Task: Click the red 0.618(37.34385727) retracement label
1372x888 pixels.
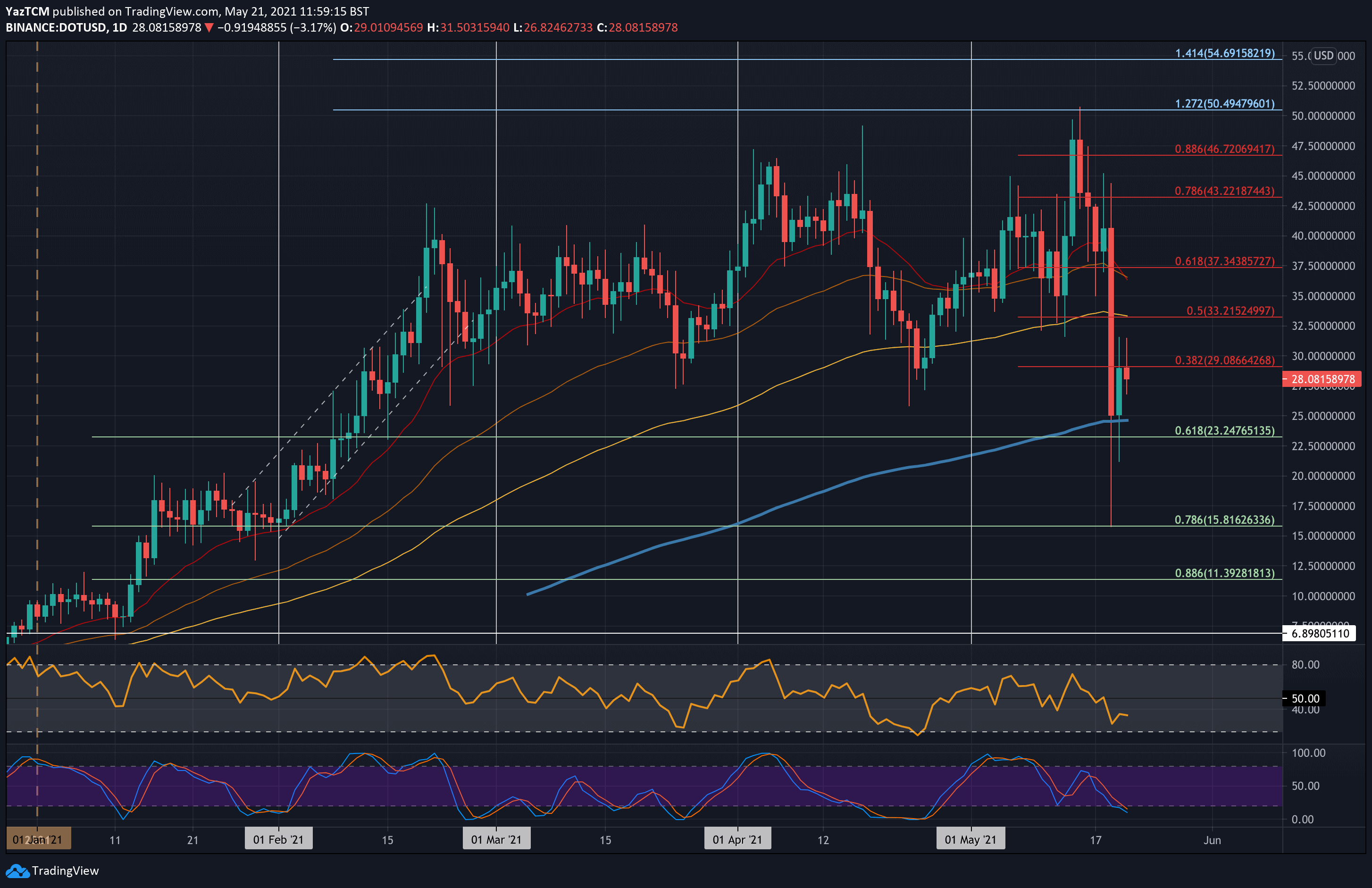Action: point(1225,261)
